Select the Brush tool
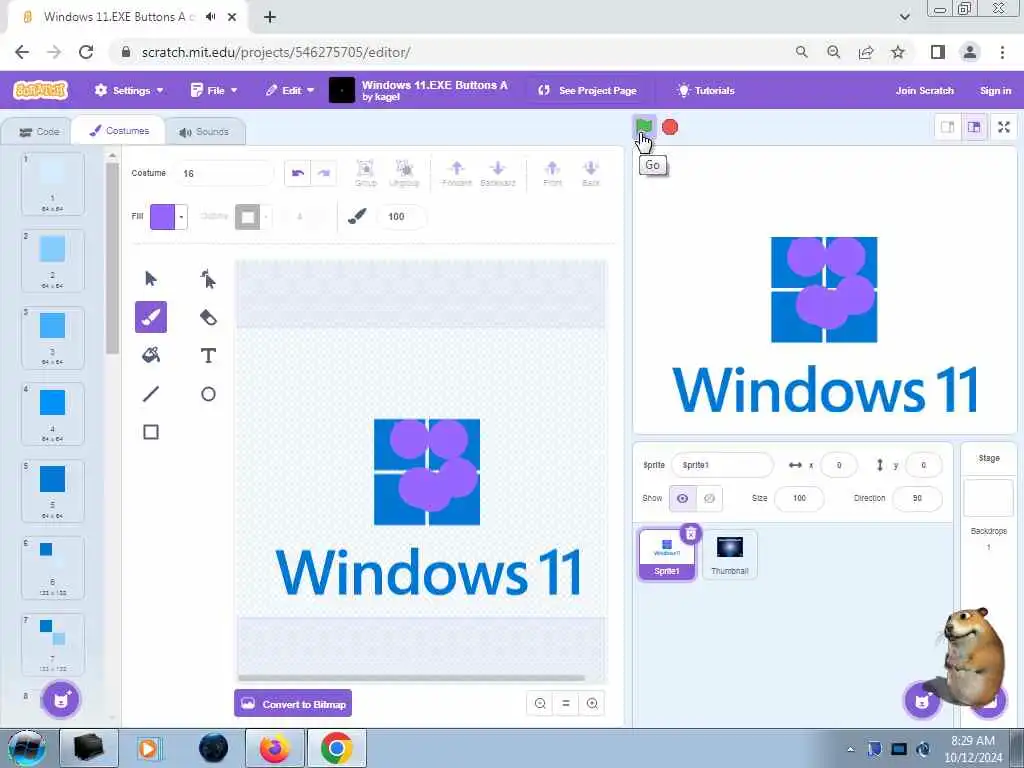The width and height of the screenshot is (1024, 768). click(151, 317)
